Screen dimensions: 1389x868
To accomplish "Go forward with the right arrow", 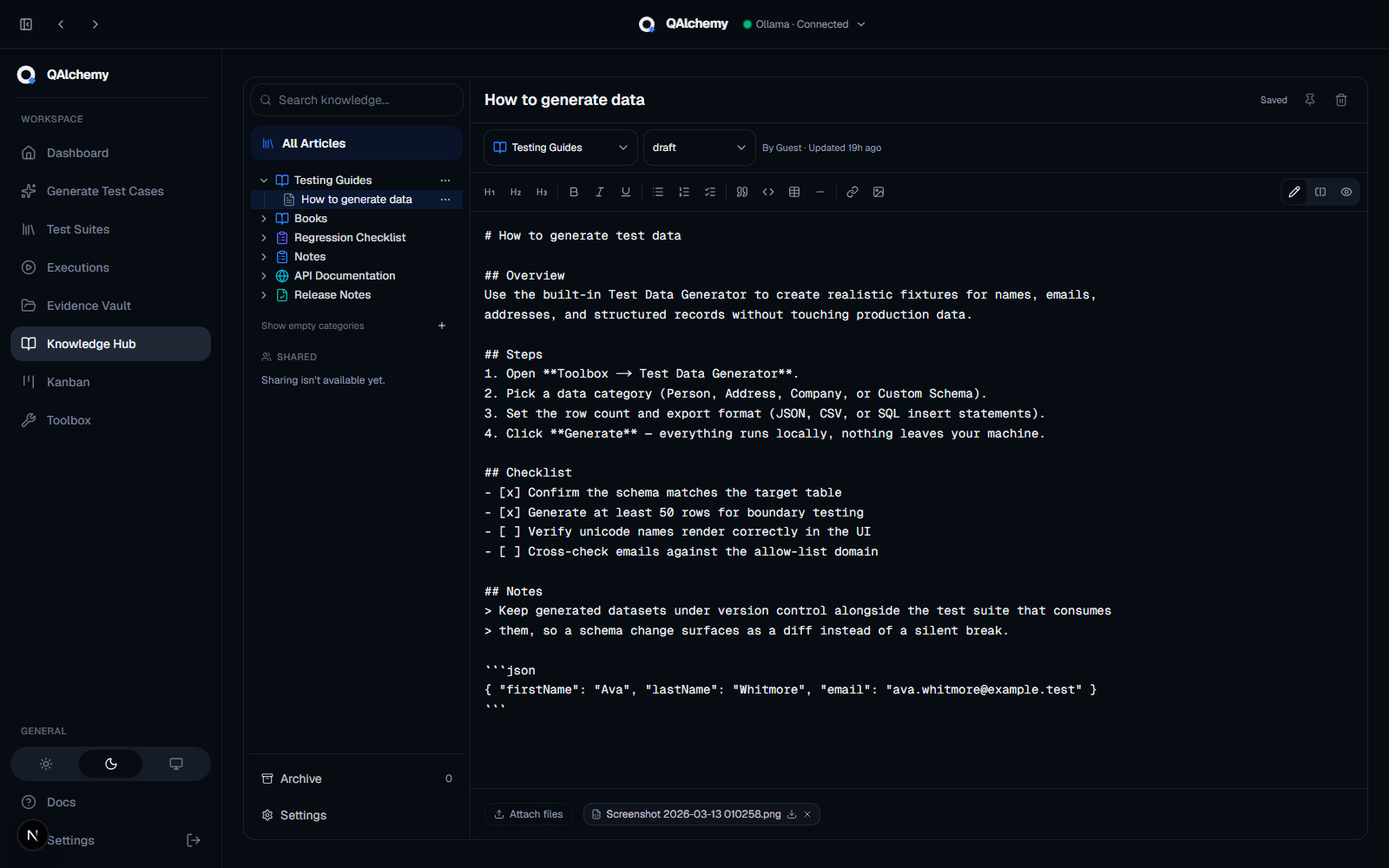I will (95, 24).
